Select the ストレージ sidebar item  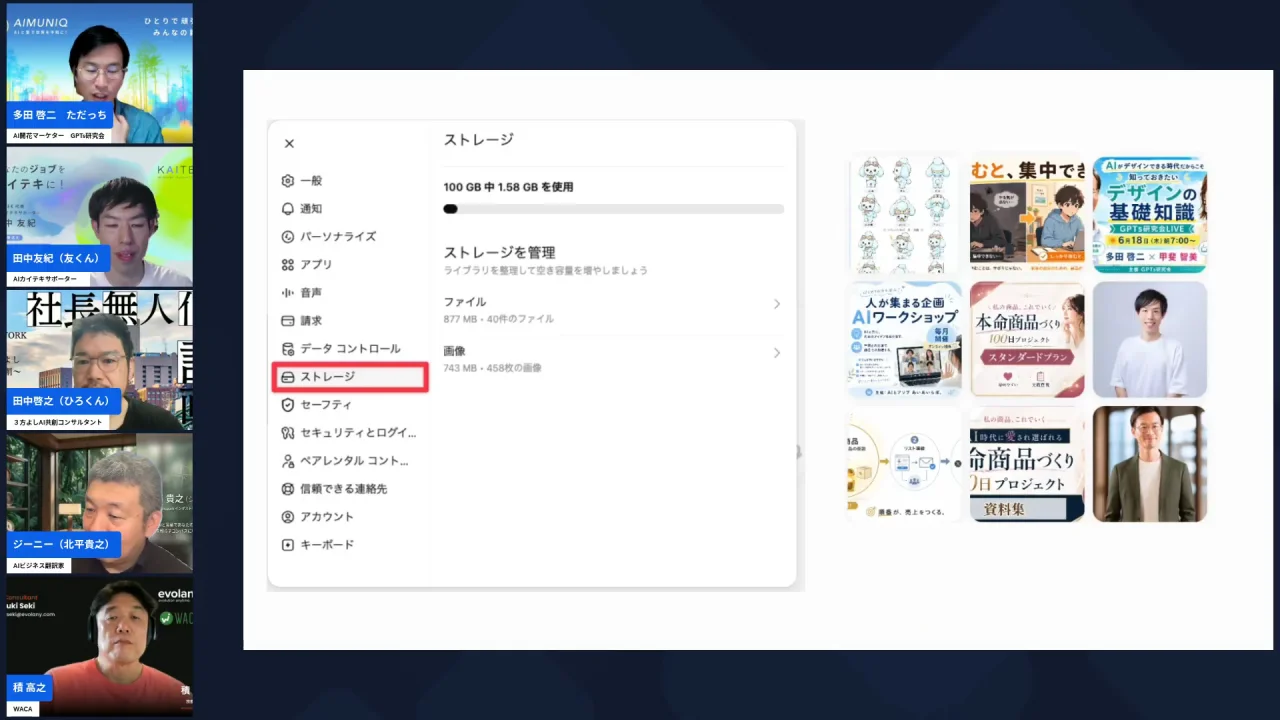point(350,377)
